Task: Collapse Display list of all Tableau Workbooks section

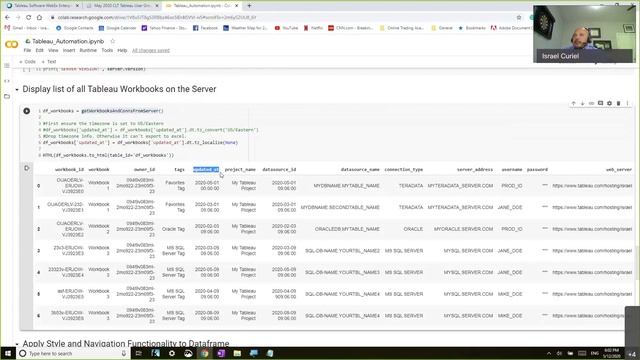Action: tap(17, 89)
